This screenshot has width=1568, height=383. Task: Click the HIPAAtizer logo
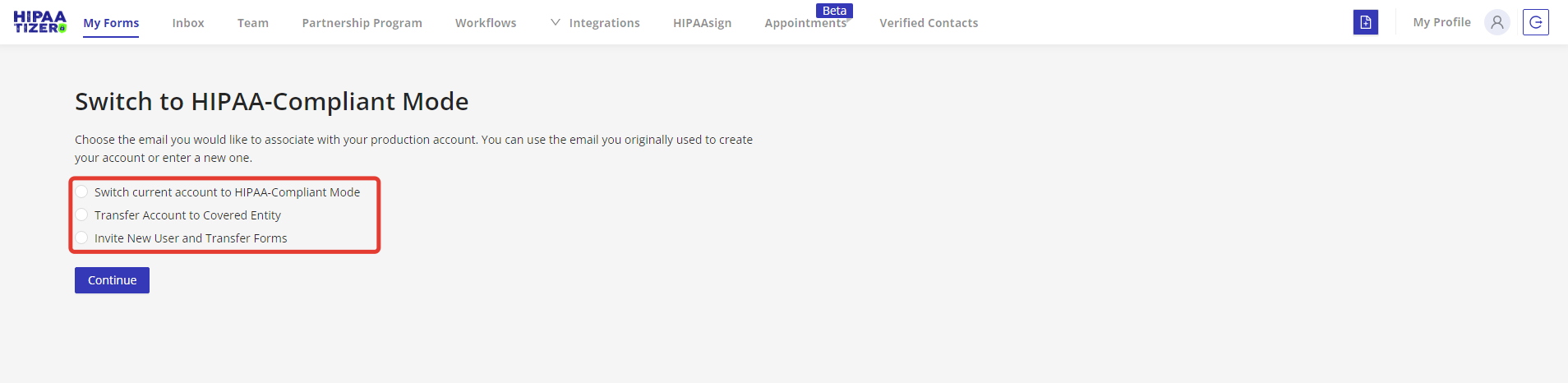tap(39, 22)
